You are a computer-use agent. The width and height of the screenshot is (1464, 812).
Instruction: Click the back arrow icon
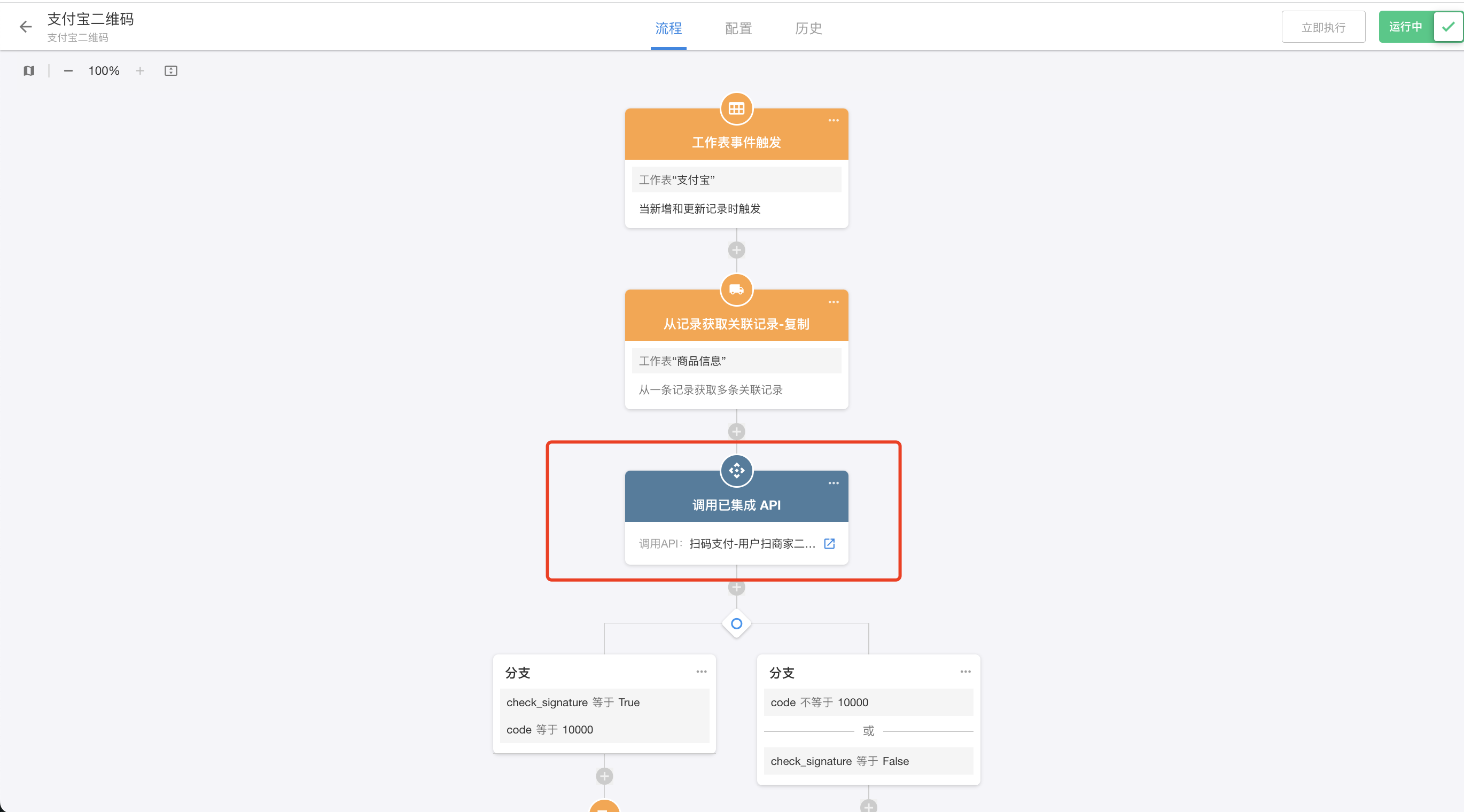tap(26, 27)
